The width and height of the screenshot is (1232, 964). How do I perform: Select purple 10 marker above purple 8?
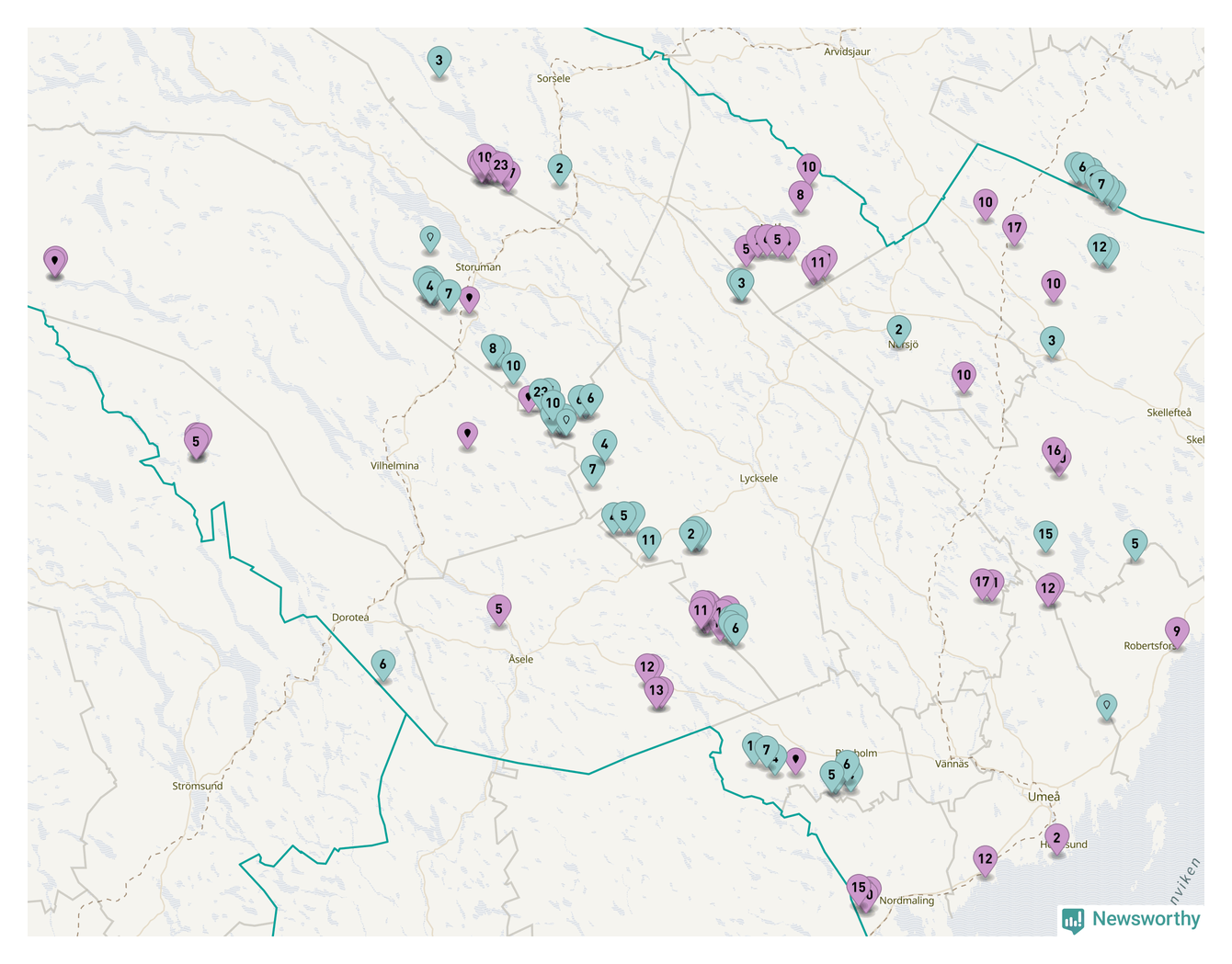808,169
